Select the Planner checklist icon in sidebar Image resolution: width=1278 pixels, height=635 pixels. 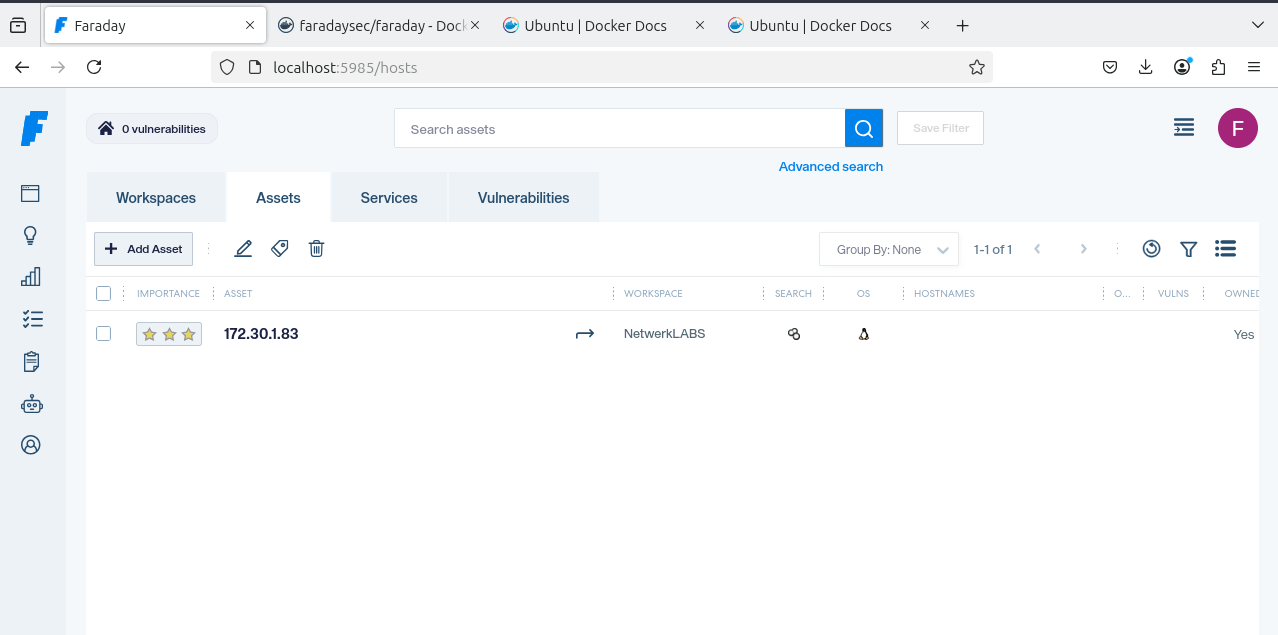pos(30,318)
